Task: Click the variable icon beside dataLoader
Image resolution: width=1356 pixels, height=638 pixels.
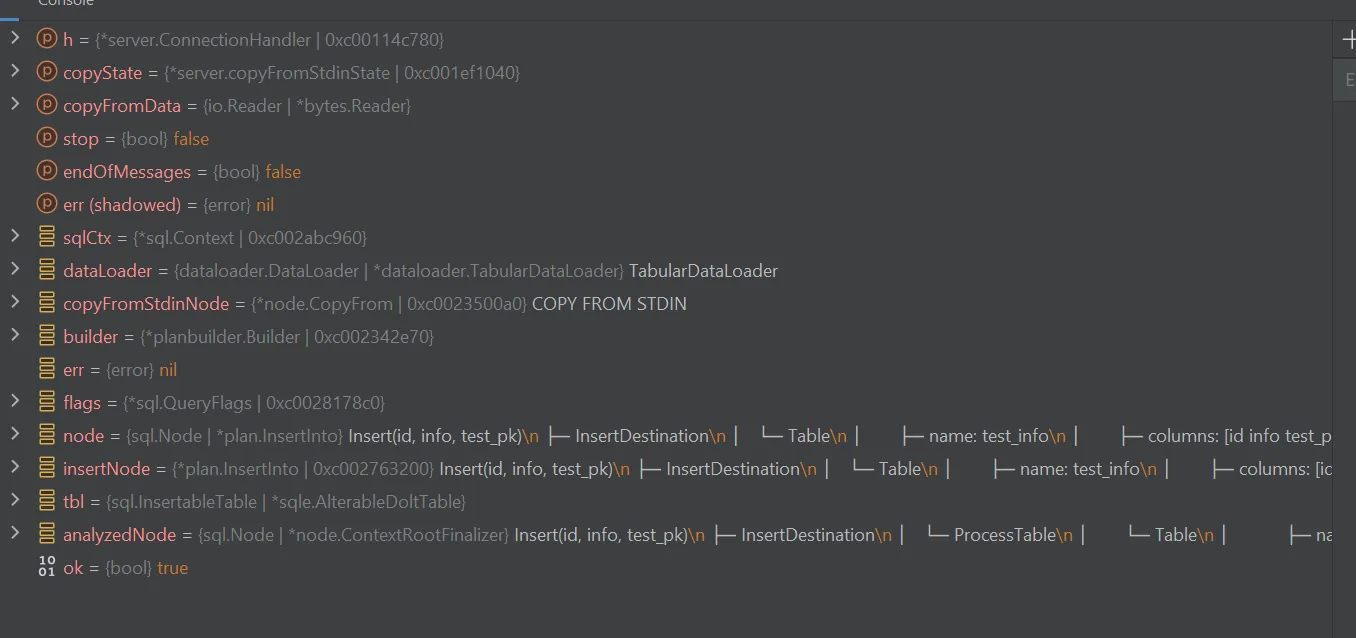Action: (47, 270)
